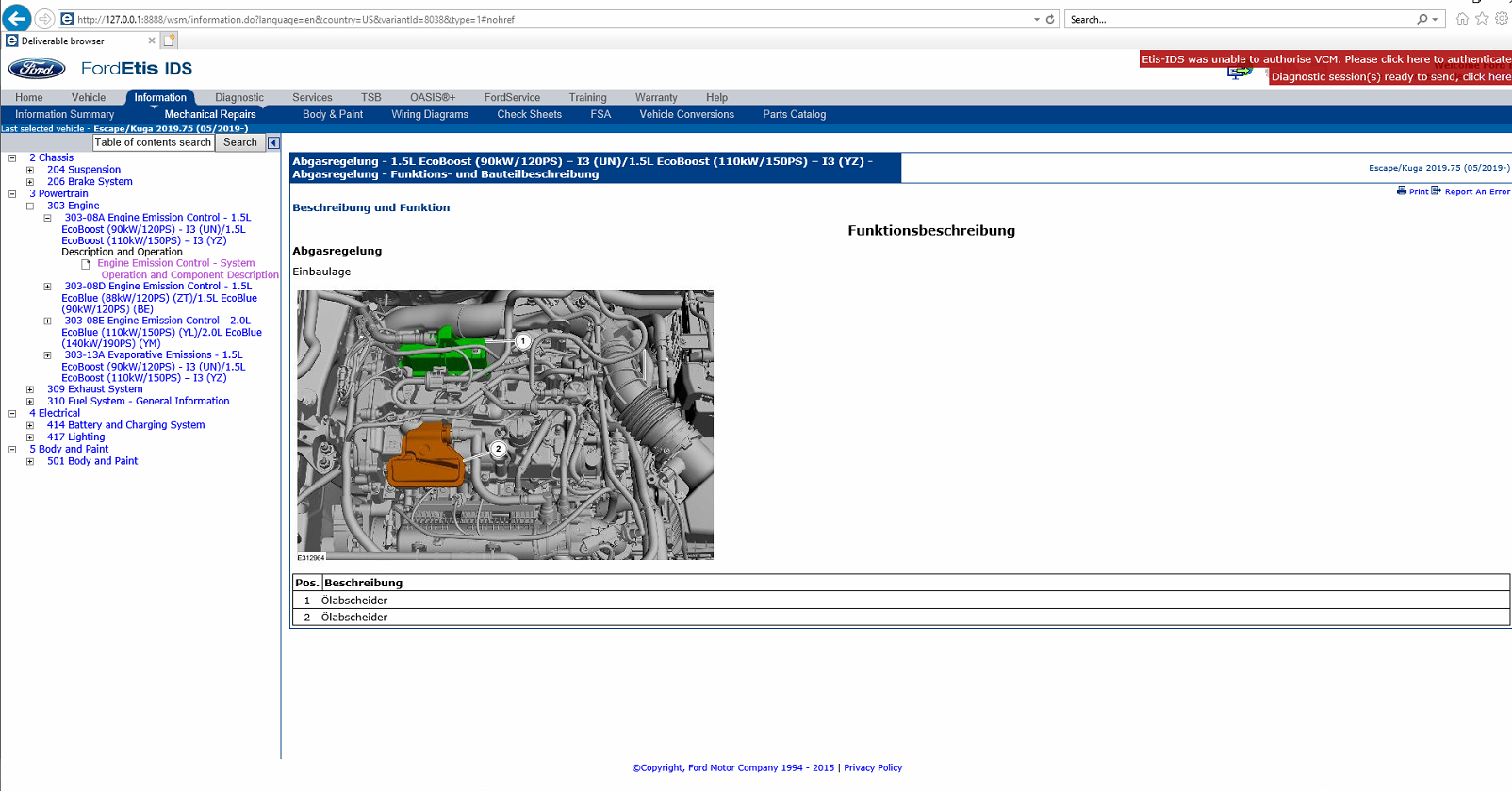
Task: Open the address bar URL dropdown arrow
Action: tap(1036, 19)
